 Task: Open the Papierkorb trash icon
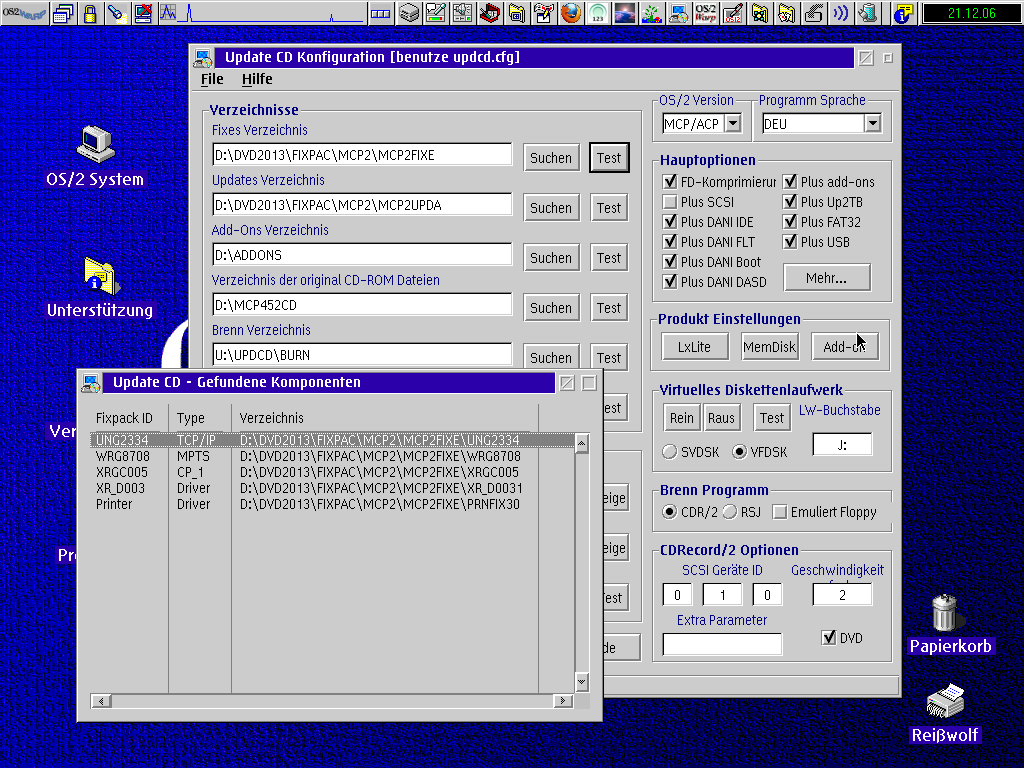[x=945, y=613]
